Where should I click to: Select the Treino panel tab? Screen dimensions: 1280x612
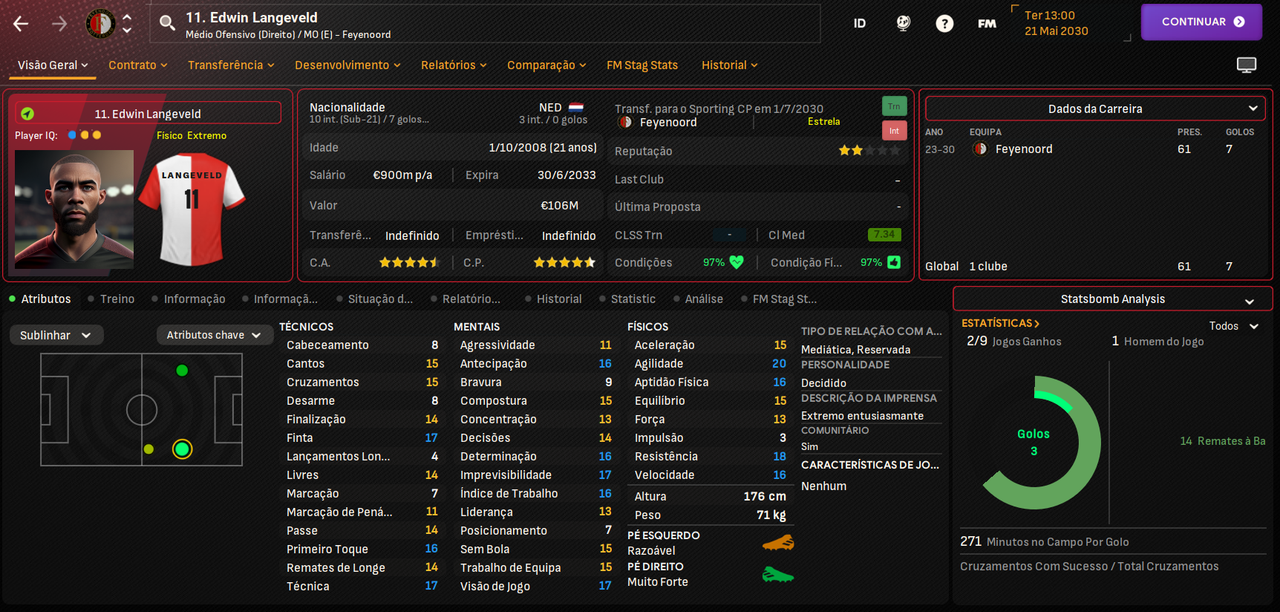pyautogui.click(x=111, y=299)
